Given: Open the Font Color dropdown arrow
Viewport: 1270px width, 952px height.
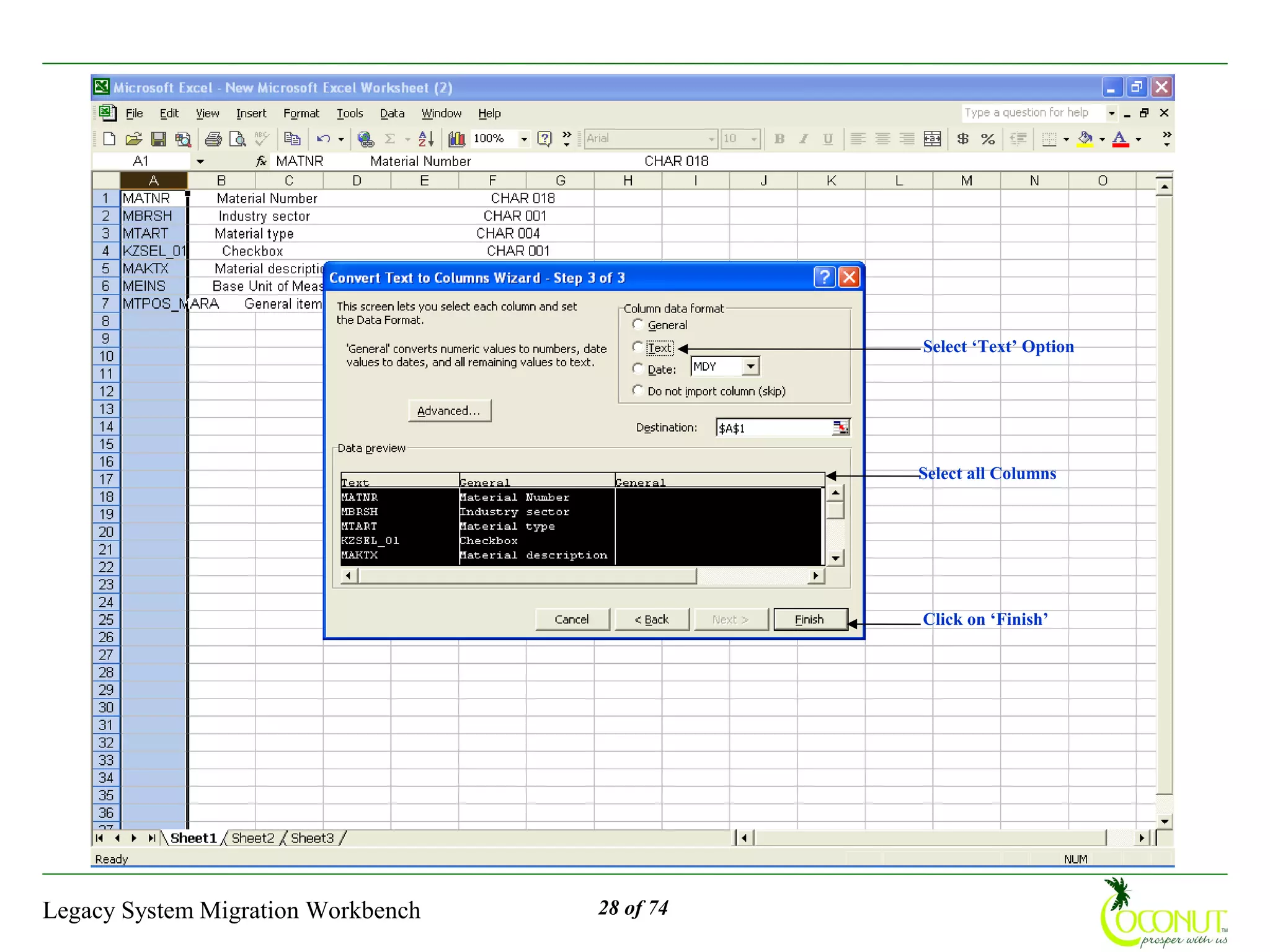Looking at the screenshot, I should [1138, 139].
